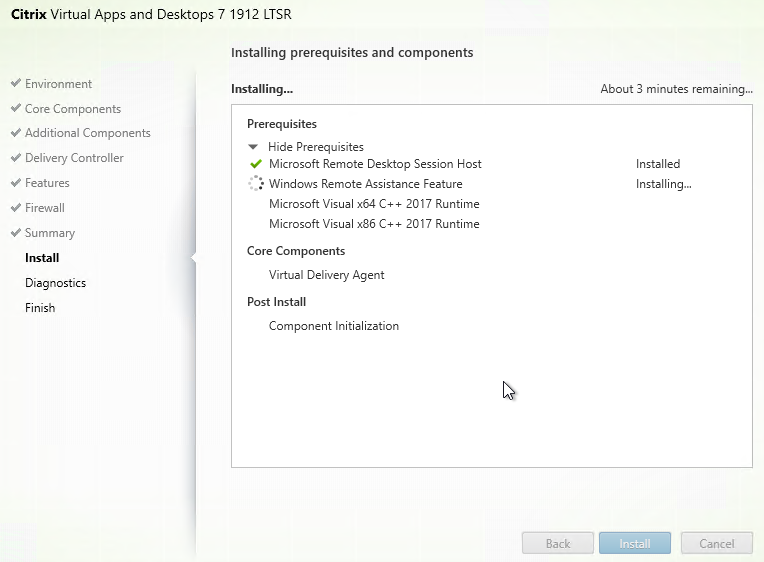Click the Install button at bottom
764x562 pixels.
[635, 544]
